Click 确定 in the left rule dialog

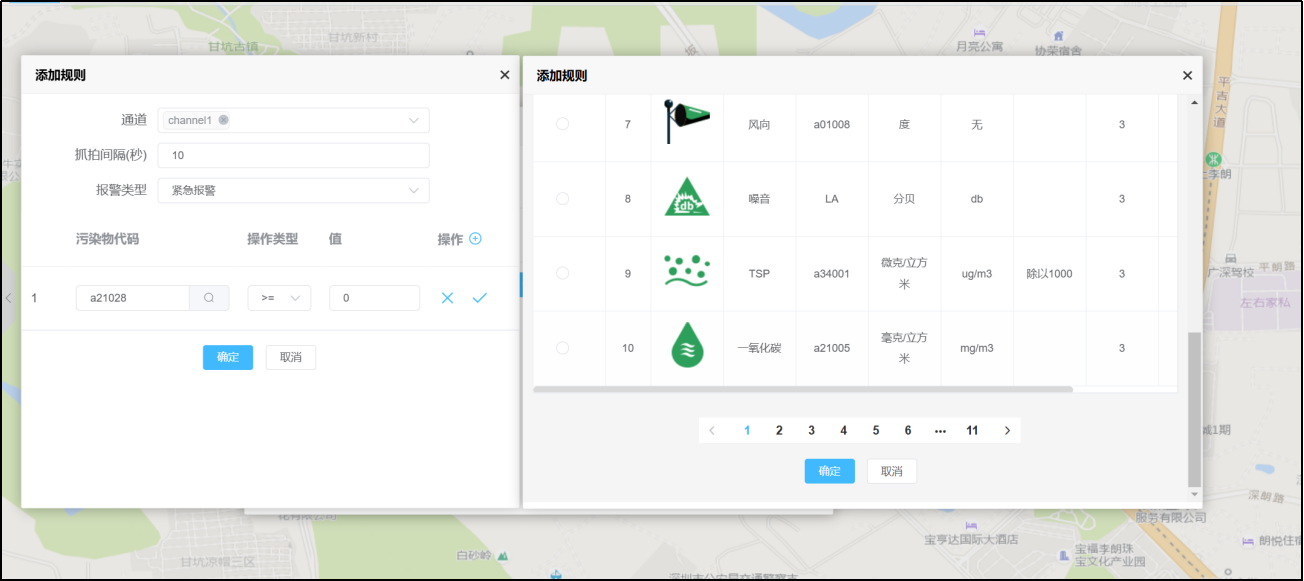click(x=228, y=357)
